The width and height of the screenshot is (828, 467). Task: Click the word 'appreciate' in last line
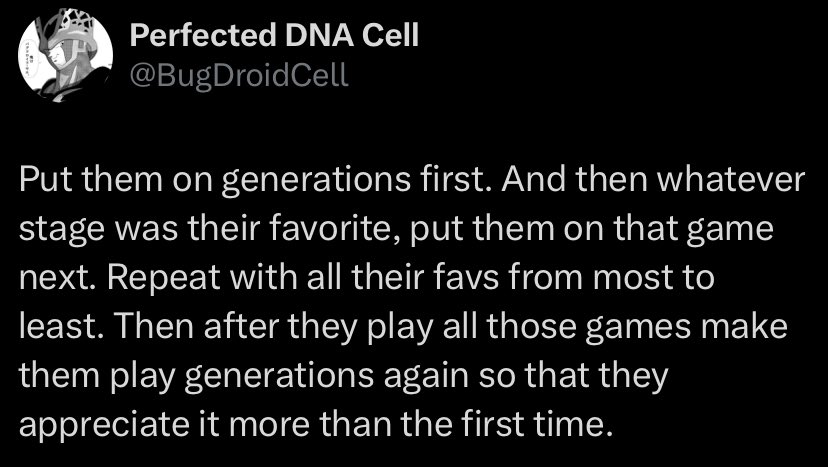104,425
